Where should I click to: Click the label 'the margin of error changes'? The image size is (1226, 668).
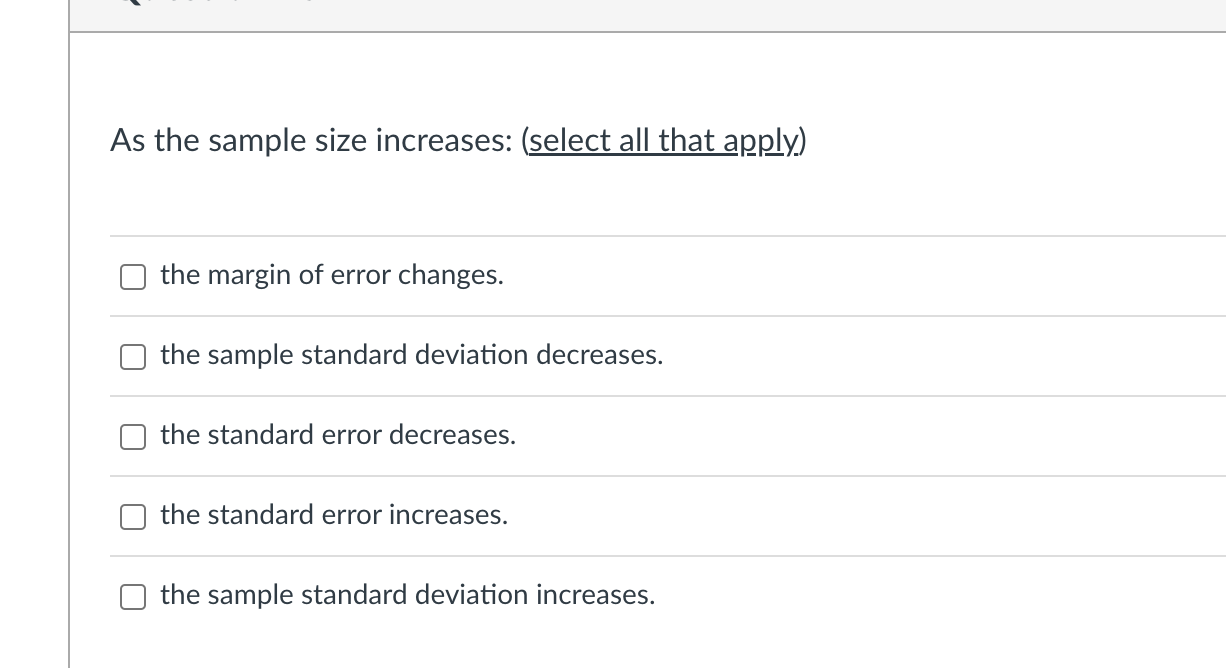pos(331,275)
